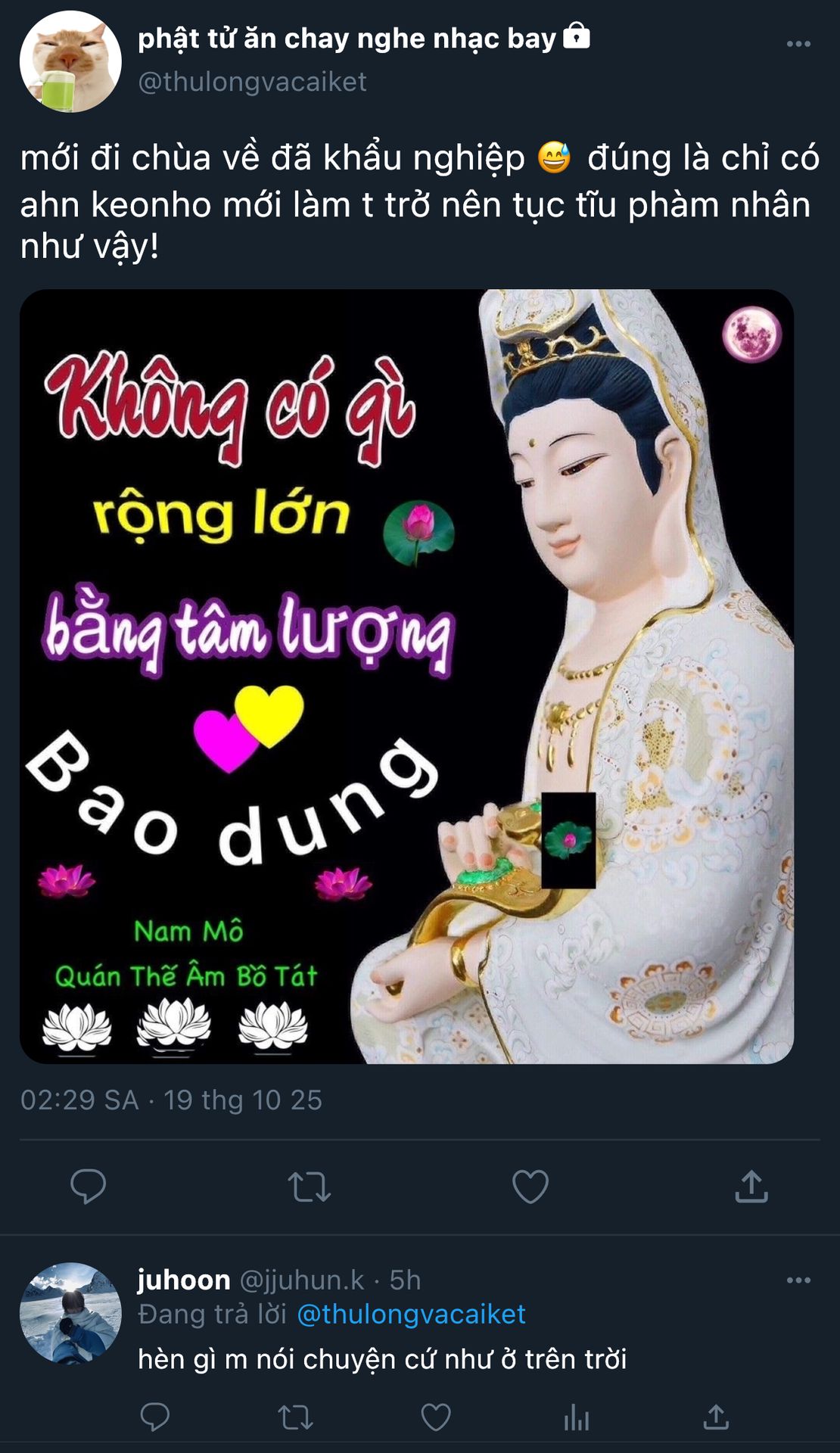Viewport: 840px width, 1453px height.
Task: Open the @thulongvacaiket mention link in the reply
Action: pos(411,1315)
